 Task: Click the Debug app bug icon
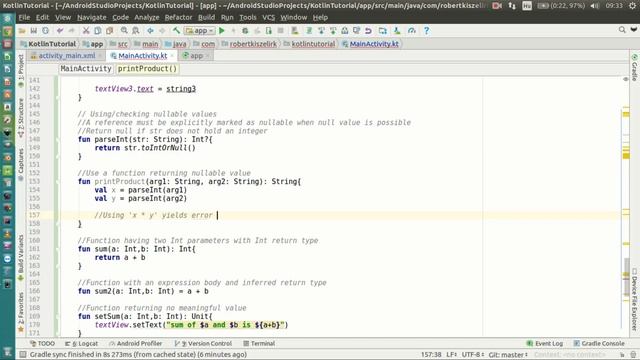(245, 31)
